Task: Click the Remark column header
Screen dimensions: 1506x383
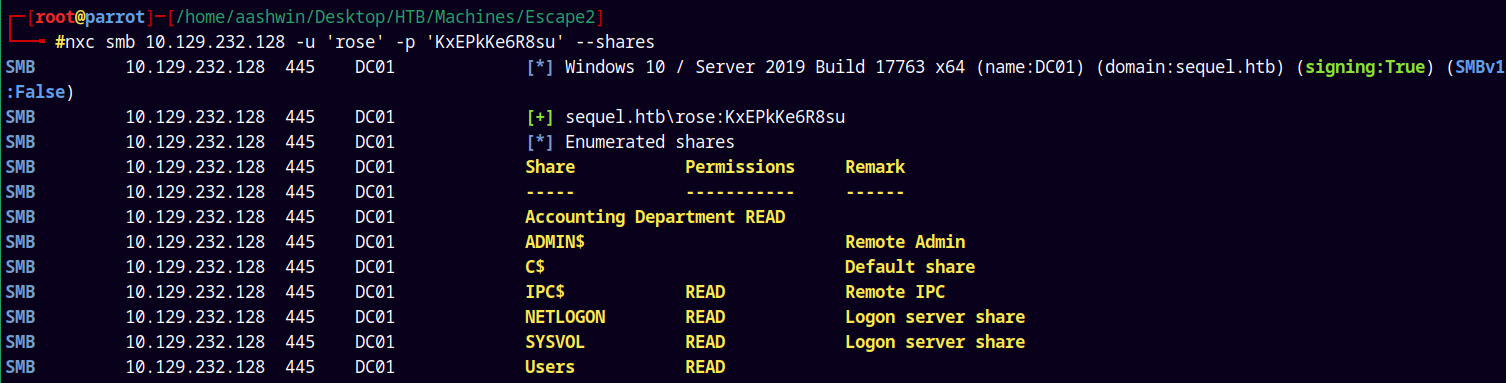Action: pyautogui.click(x=875, y=167)
